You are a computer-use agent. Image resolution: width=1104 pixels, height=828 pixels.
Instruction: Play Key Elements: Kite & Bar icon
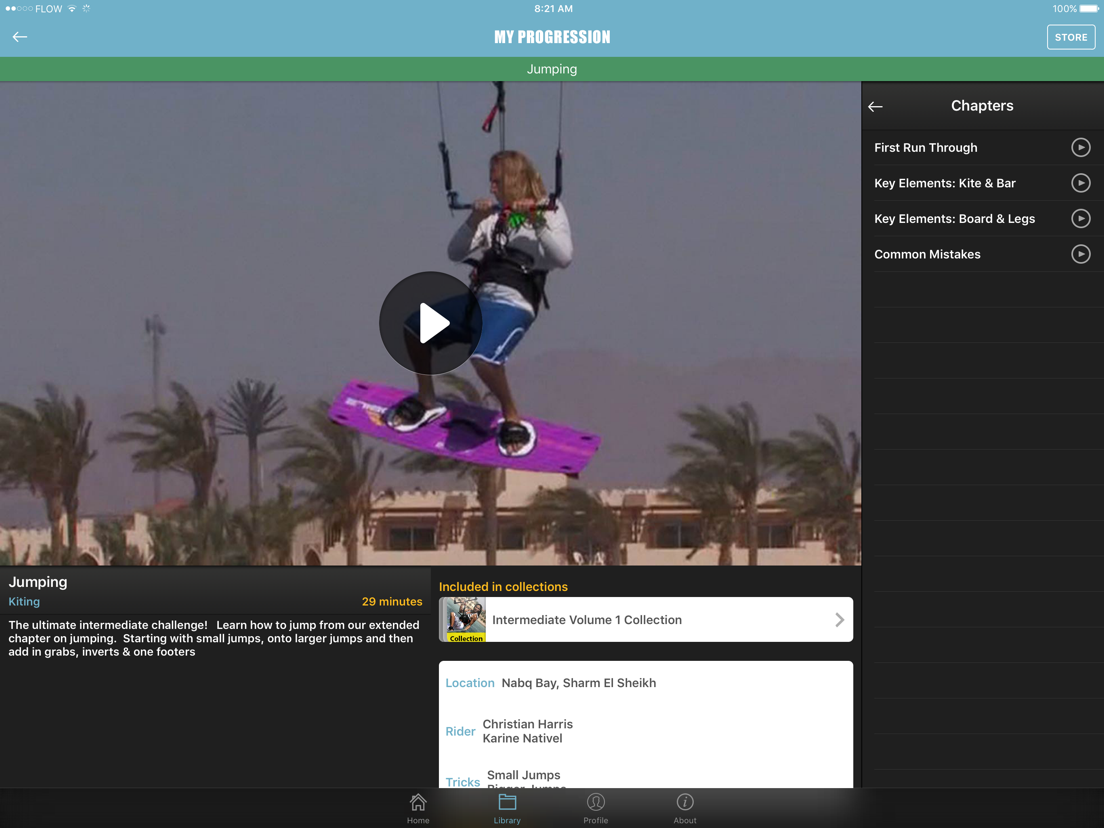tap(1081, 183)
